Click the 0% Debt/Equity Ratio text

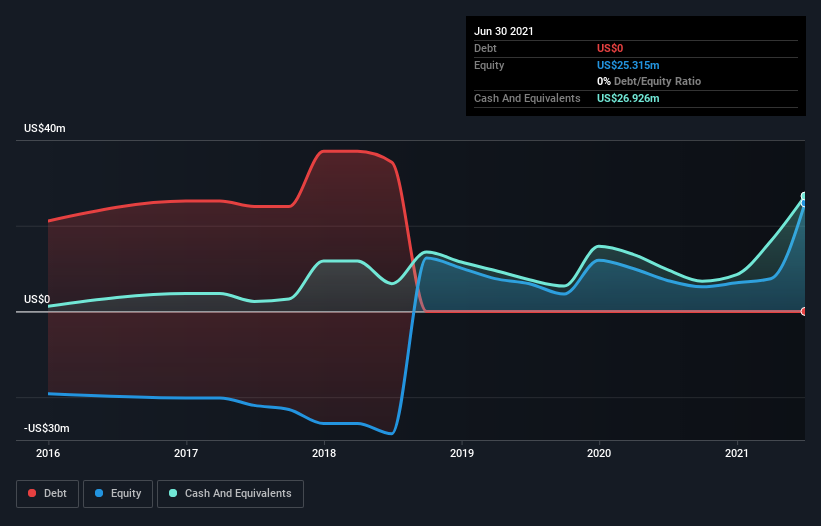point(649,81)
